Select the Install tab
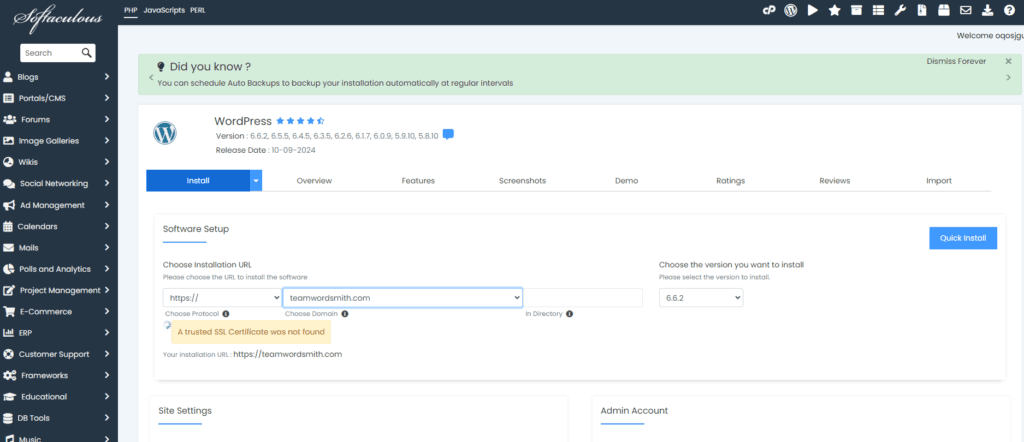1024x442 pixels. click(x=198, y=181)
